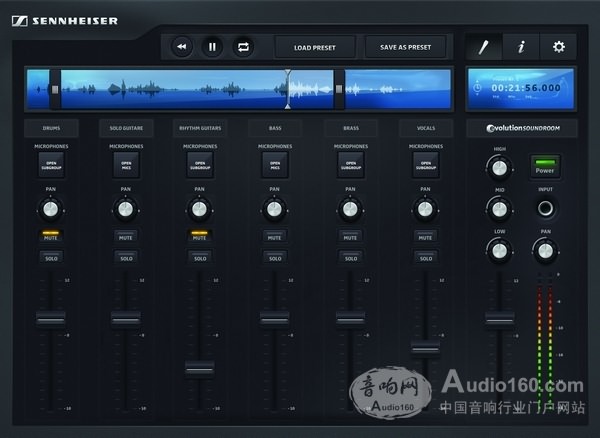Toggle the loop repeat icon
Image resolution: width=600 pixels, height=438 pixels.
point(243,47)
